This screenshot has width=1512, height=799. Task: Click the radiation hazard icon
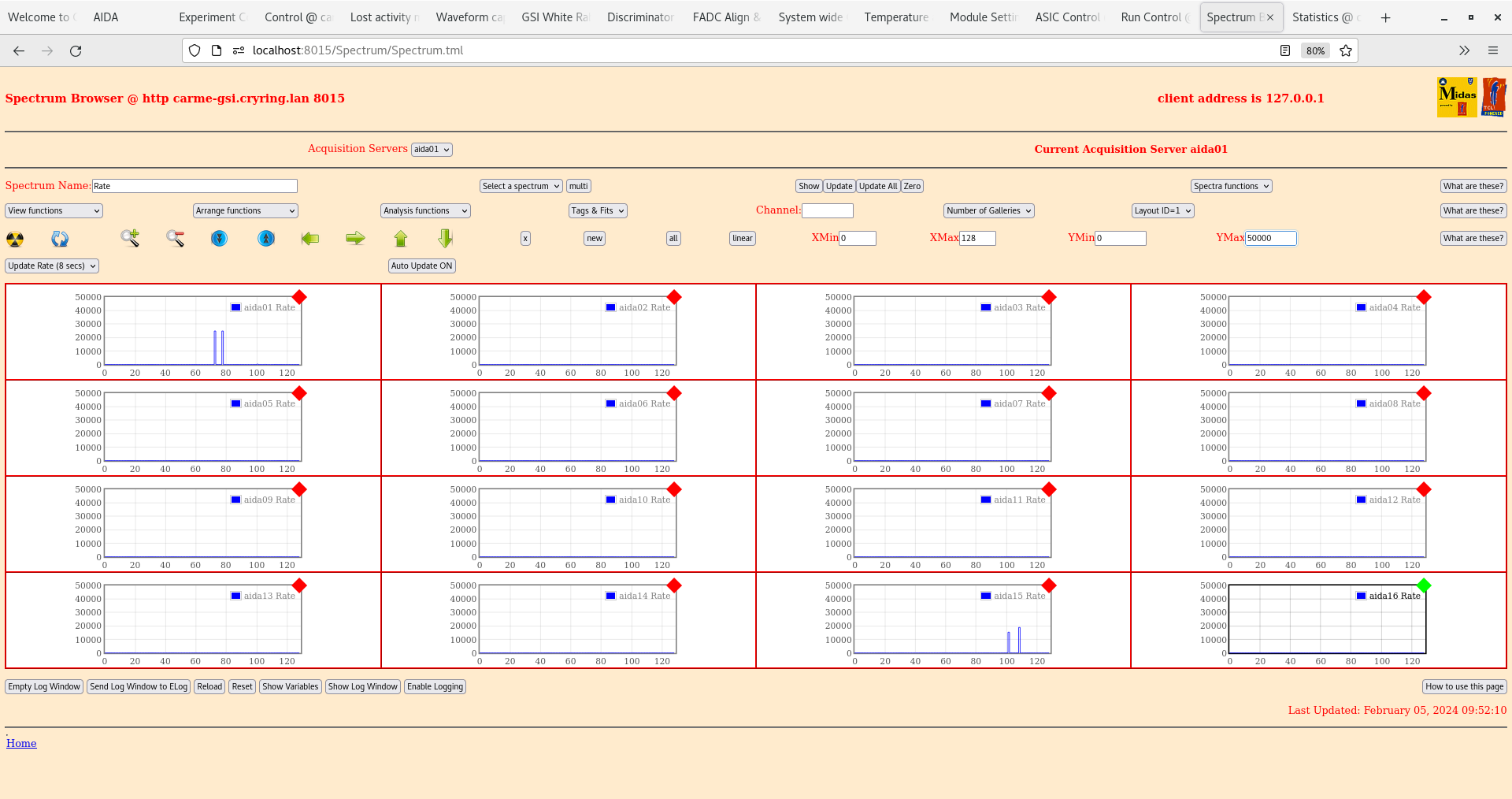tap(15, 239)
